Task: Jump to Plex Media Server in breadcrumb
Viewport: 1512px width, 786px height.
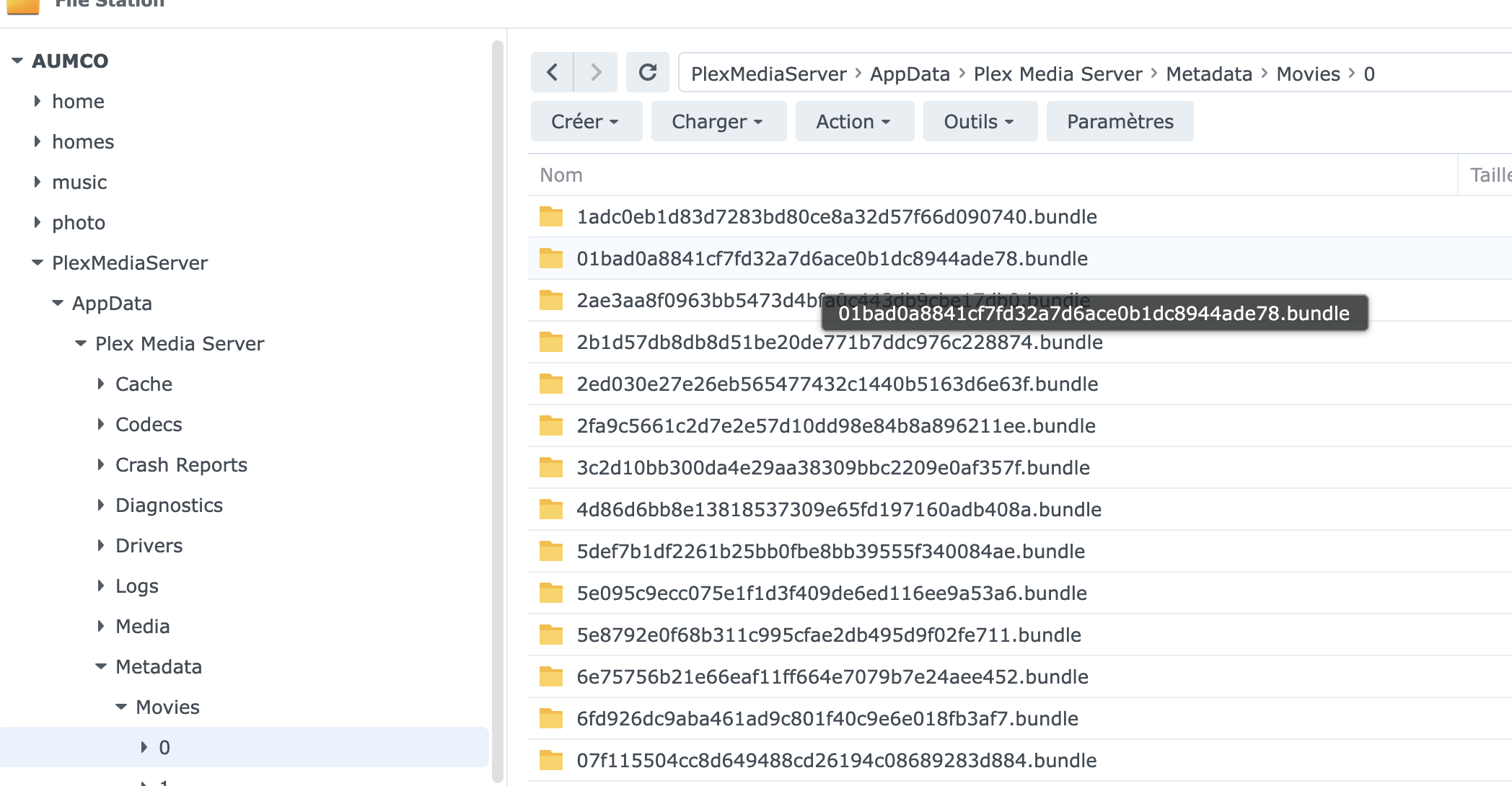Action: point(1058,74)
